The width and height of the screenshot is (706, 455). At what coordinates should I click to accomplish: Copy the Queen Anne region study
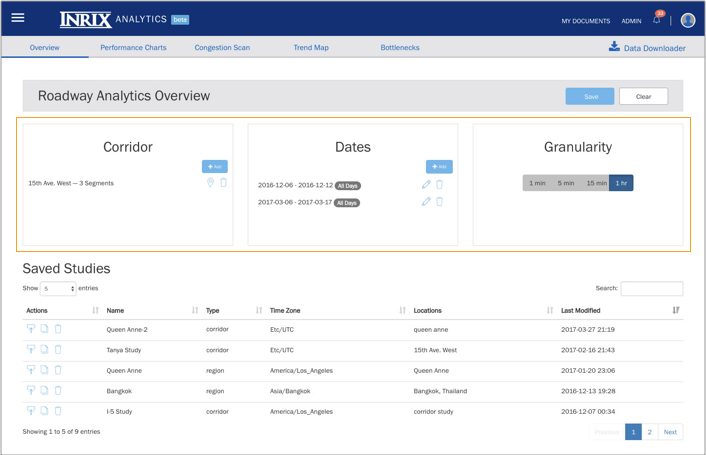[x=44, y=370]
